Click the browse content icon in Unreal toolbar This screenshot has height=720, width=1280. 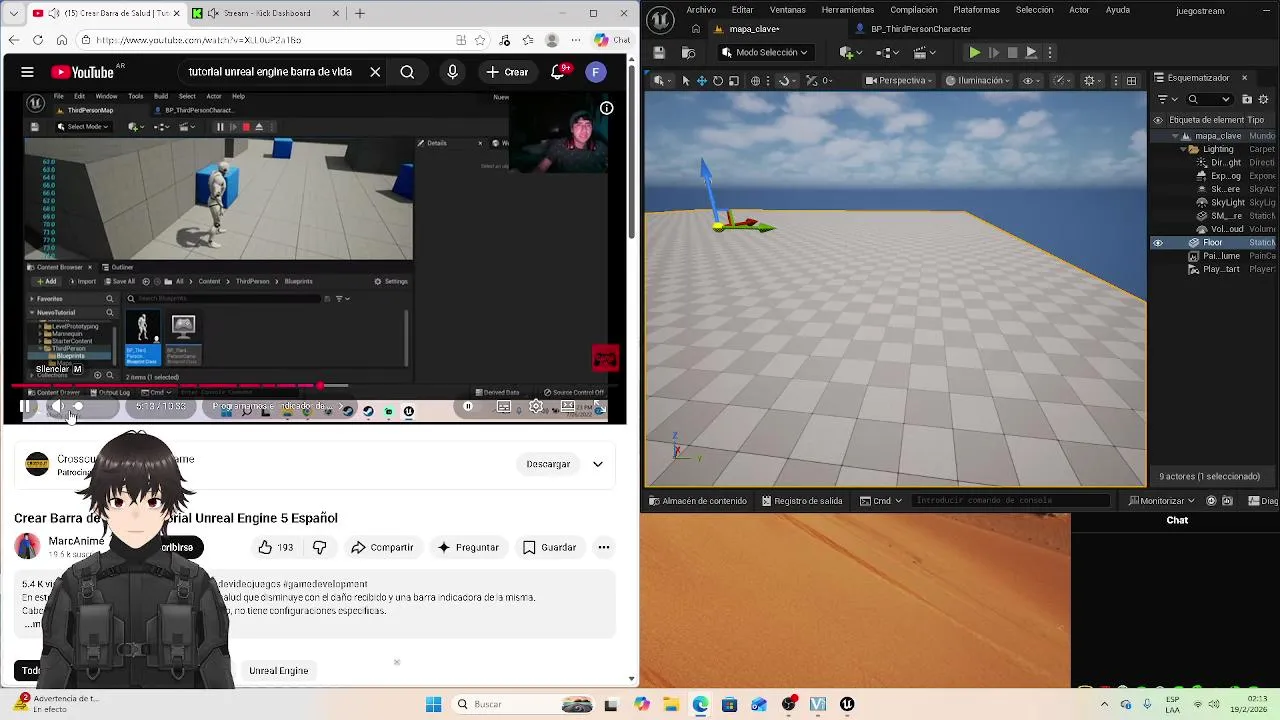click(x=688, y=52)
